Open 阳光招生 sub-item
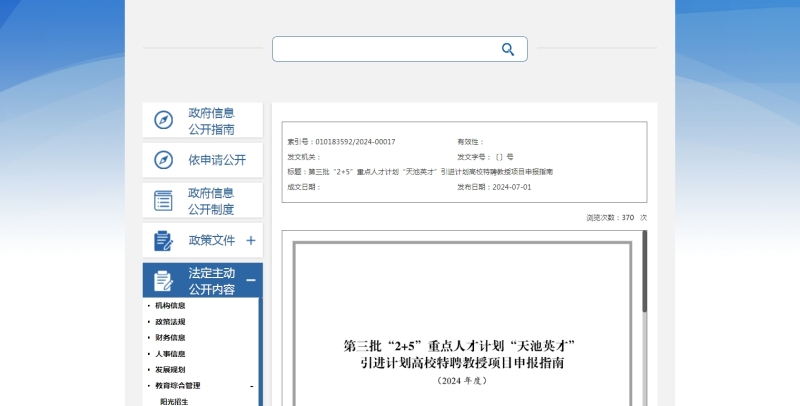The image size is (800, 406). (174, 402)
